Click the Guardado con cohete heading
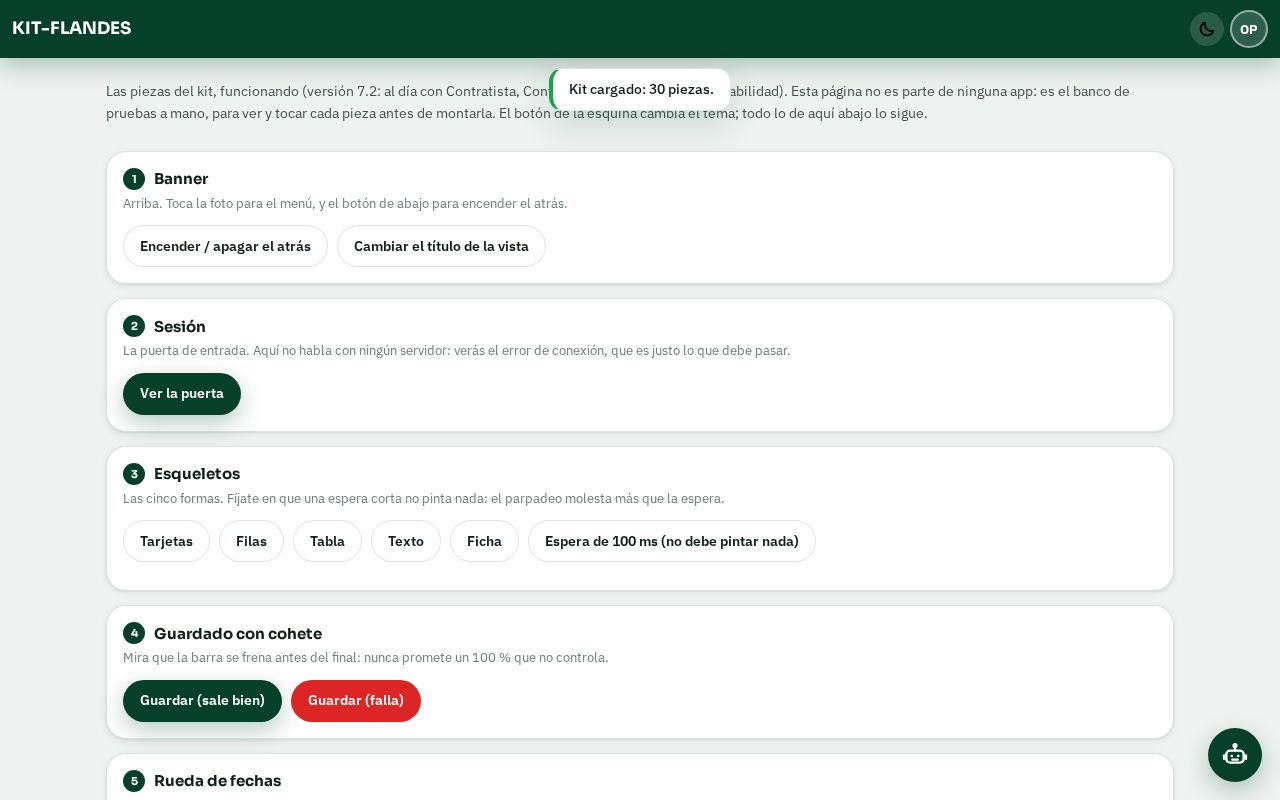This screenshot has width=1280, height=800. pos(238,634)
